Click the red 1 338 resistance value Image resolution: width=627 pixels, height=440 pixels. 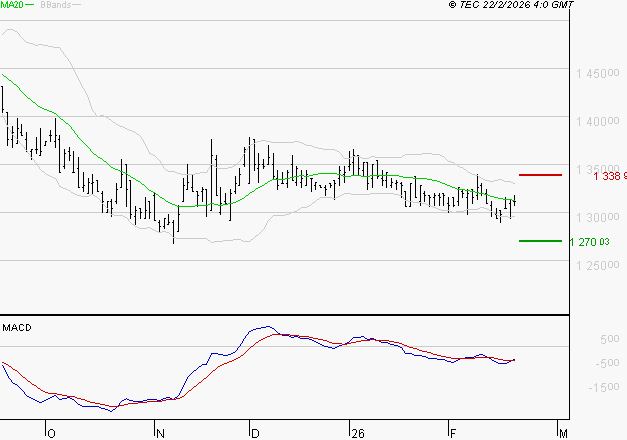(610, 176)
